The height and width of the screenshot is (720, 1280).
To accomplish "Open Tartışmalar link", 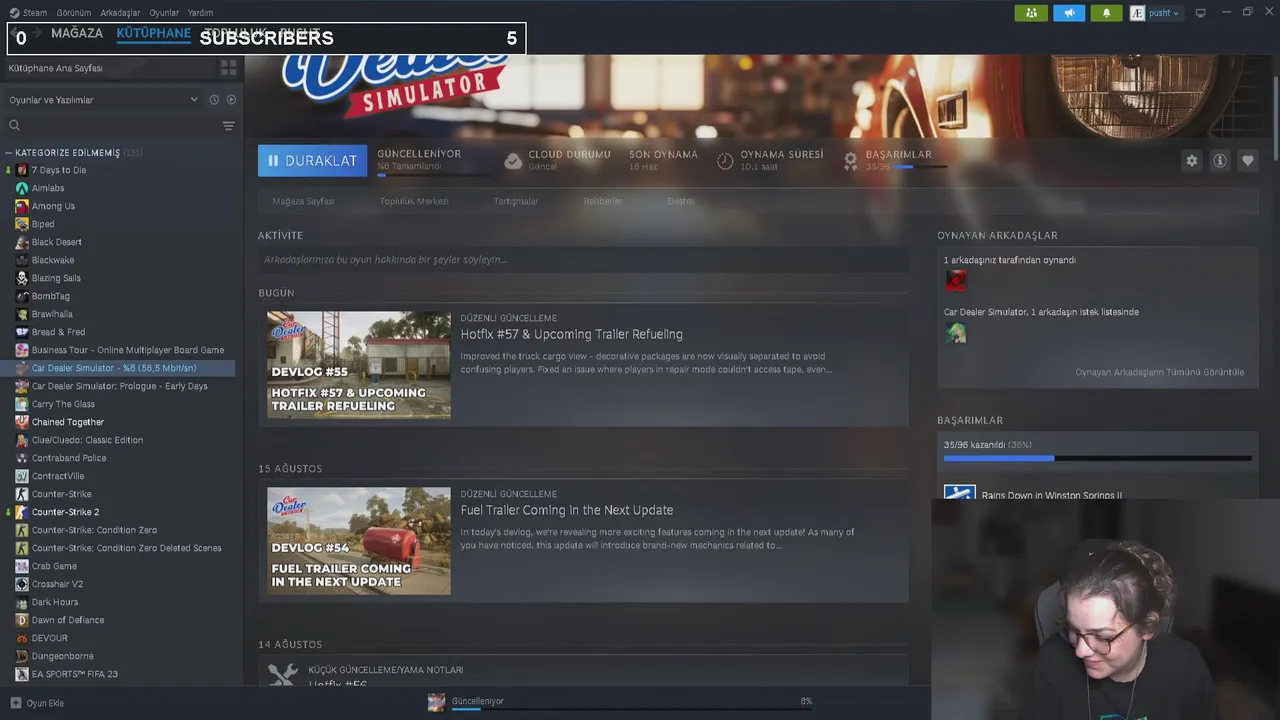I will pyautogui.click(x=516, y=201).
